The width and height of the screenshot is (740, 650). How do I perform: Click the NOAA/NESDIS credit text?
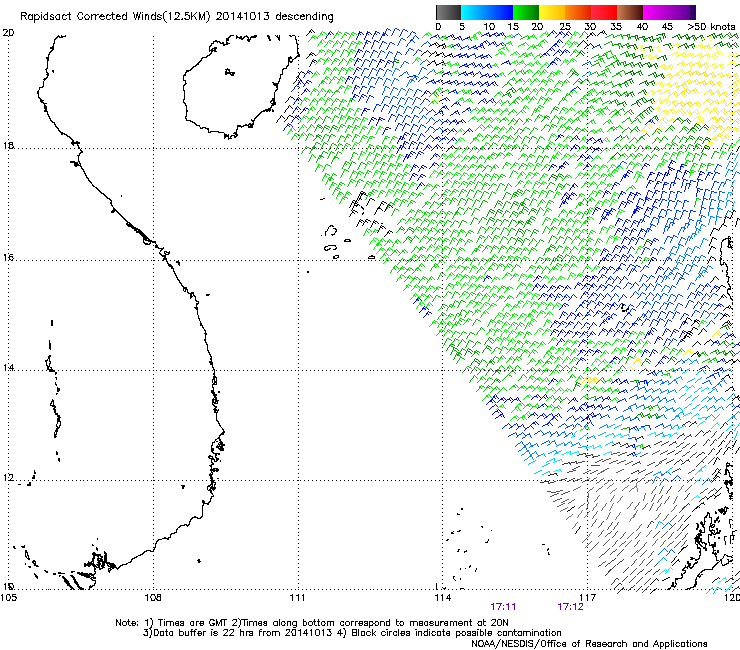589,643
